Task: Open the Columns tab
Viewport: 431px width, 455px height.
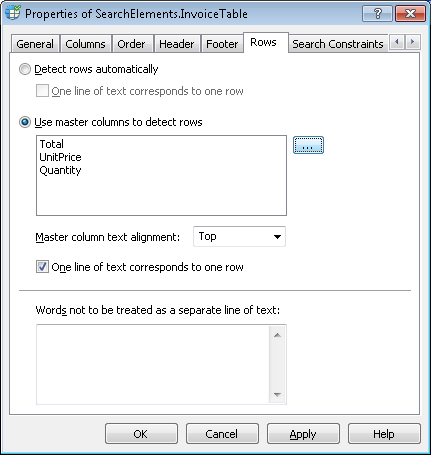Action: pos(85,44)
